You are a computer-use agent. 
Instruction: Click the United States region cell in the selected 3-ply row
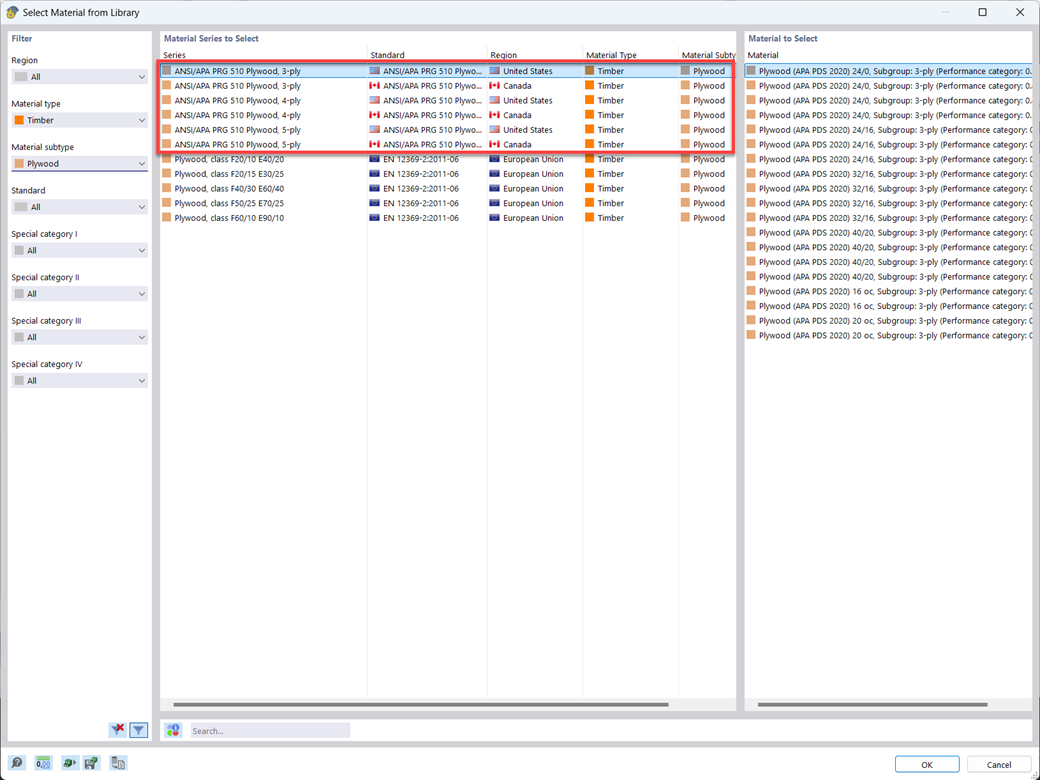(527, 71)
